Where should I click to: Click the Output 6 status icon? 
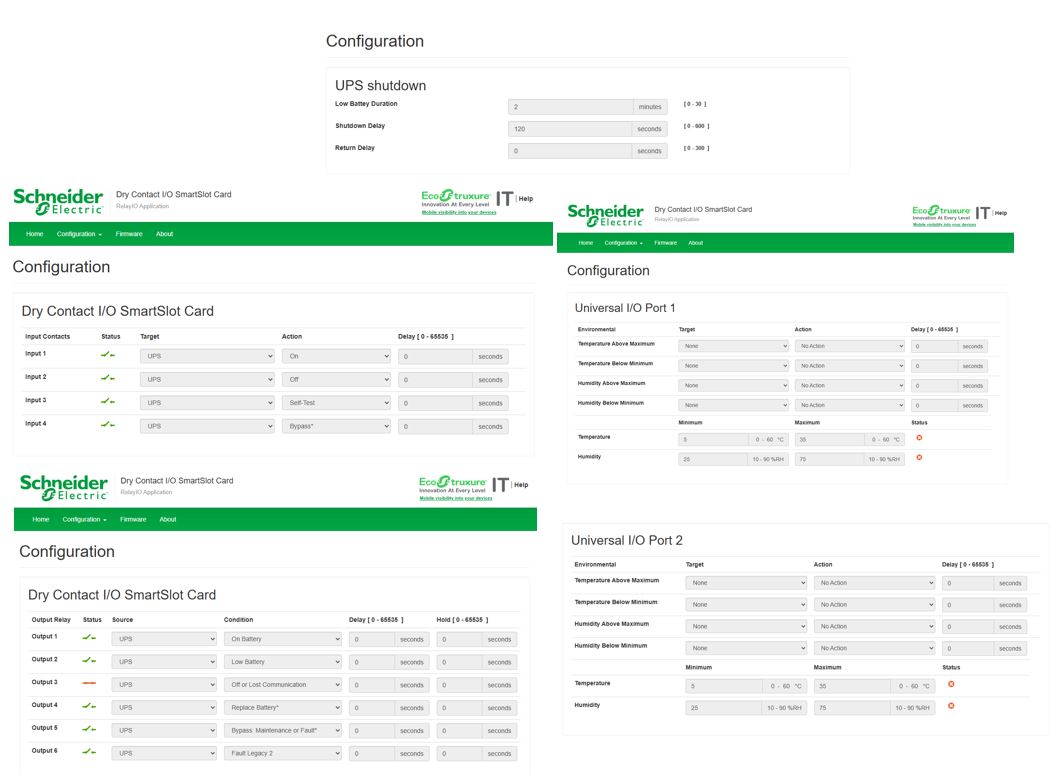[89, 751]
